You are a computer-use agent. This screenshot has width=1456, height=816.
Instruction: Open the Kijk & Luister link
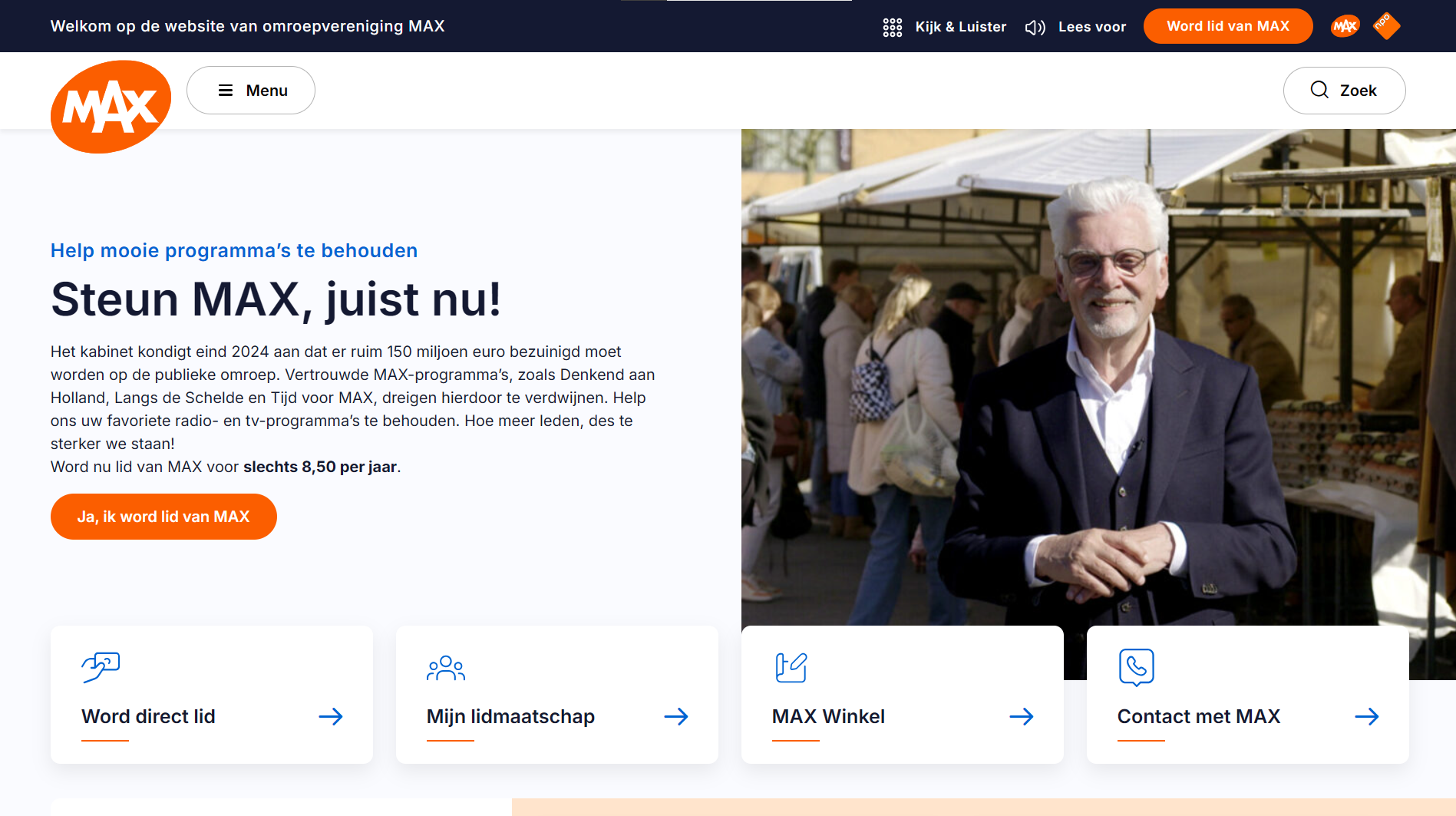(960, 27)
